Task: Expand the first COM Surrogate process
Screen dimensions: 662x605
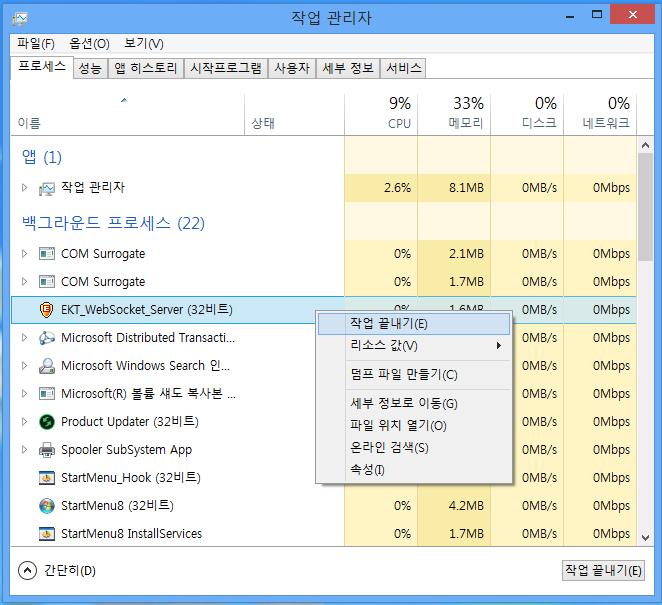Action: click(25, 254)
